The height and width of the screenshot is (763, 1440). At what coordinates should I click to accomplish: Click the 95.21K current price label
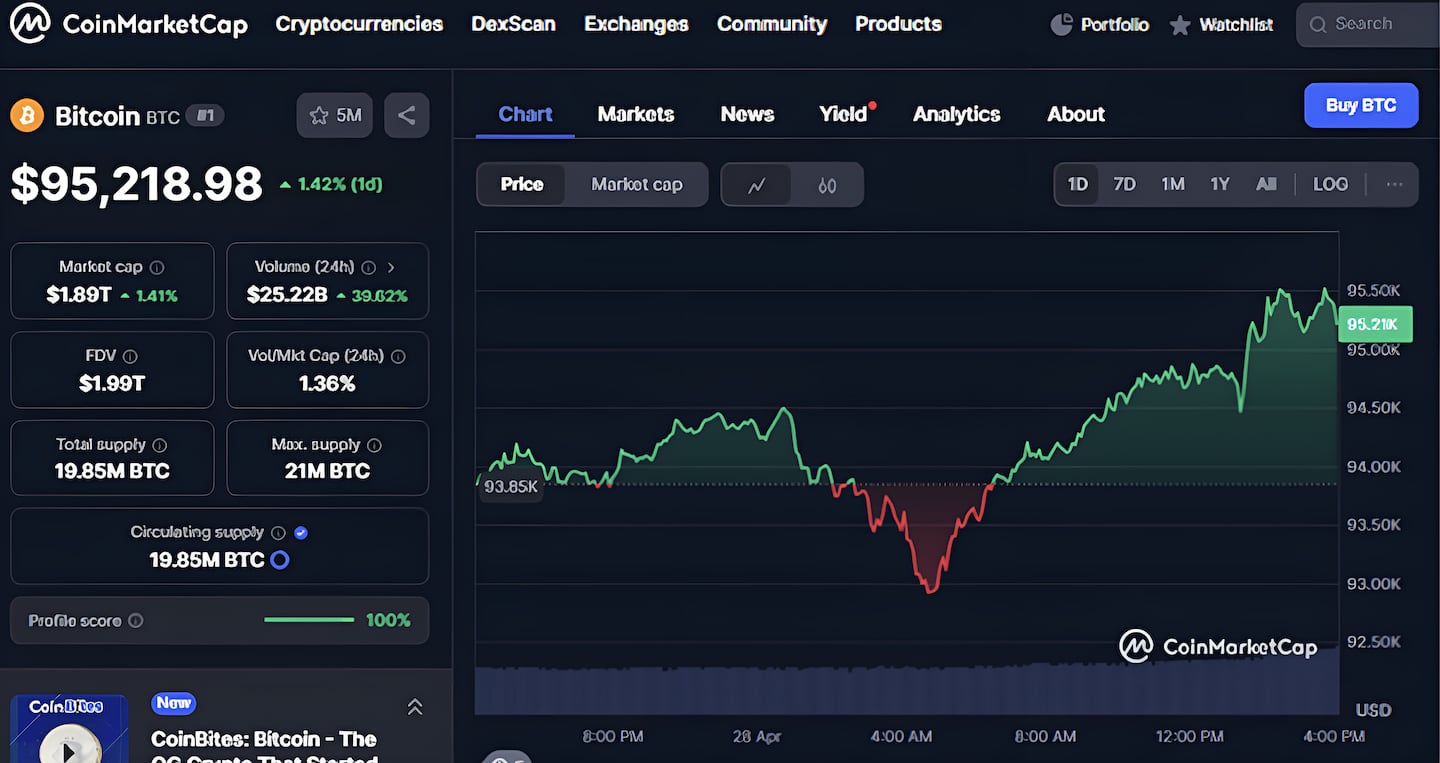(x=1375, y=324)
